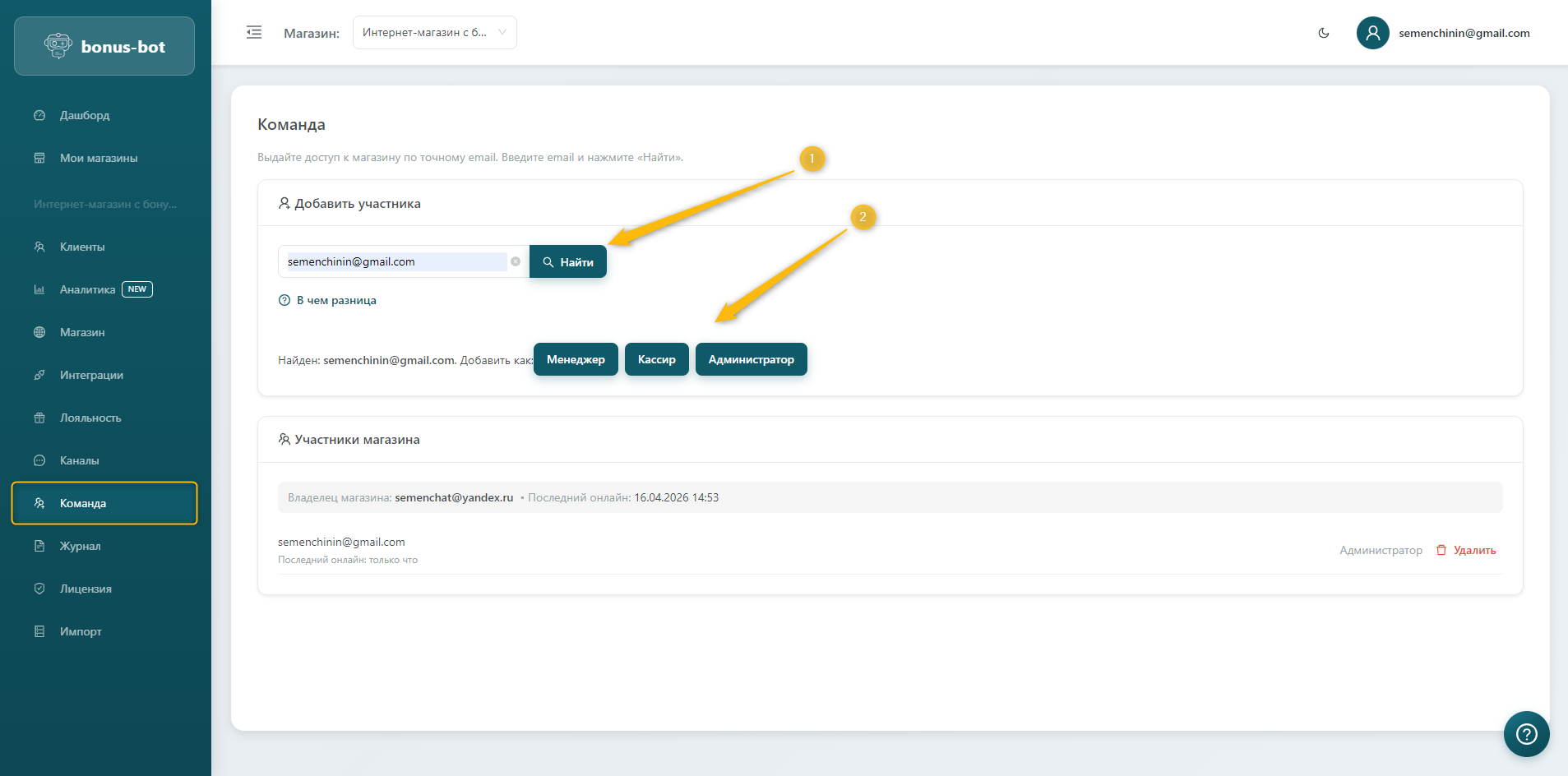Click the question icon near В чем разница
Viewport: 1568px width, 776px height.
coord(284,300)
